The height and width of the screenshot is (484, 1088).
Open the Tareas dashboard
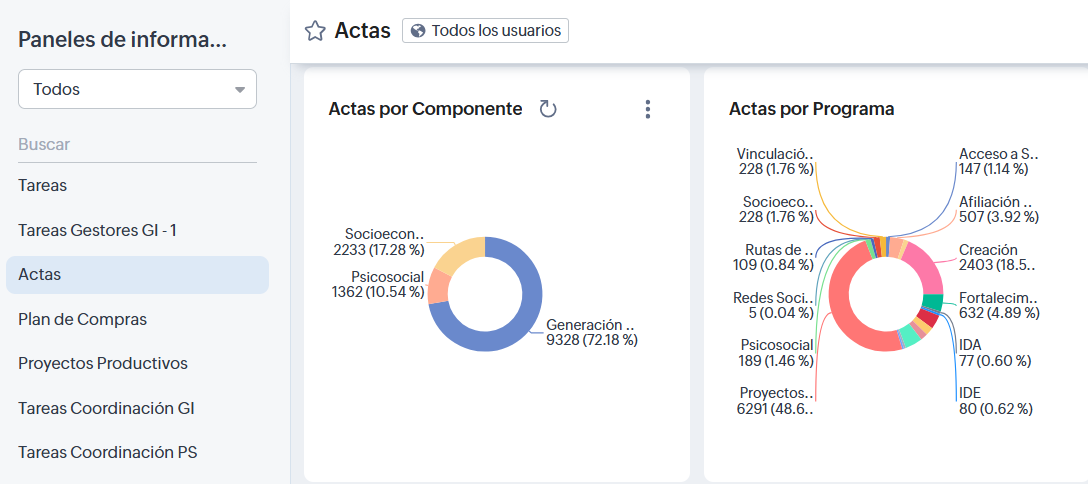(x=43, y=185)
